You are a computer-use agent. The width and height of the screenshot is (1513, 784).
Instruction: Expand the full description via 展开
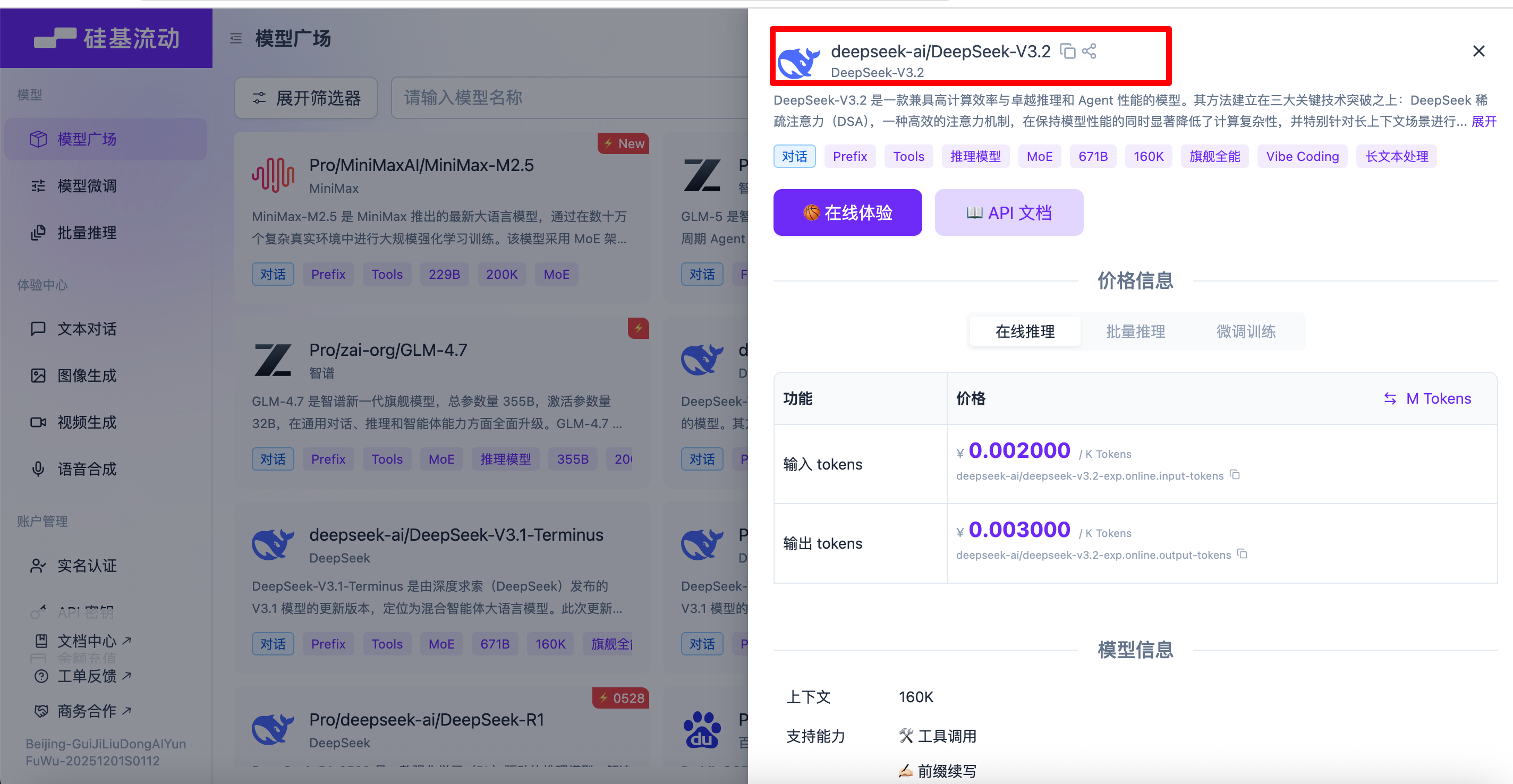coord(1484,122)
